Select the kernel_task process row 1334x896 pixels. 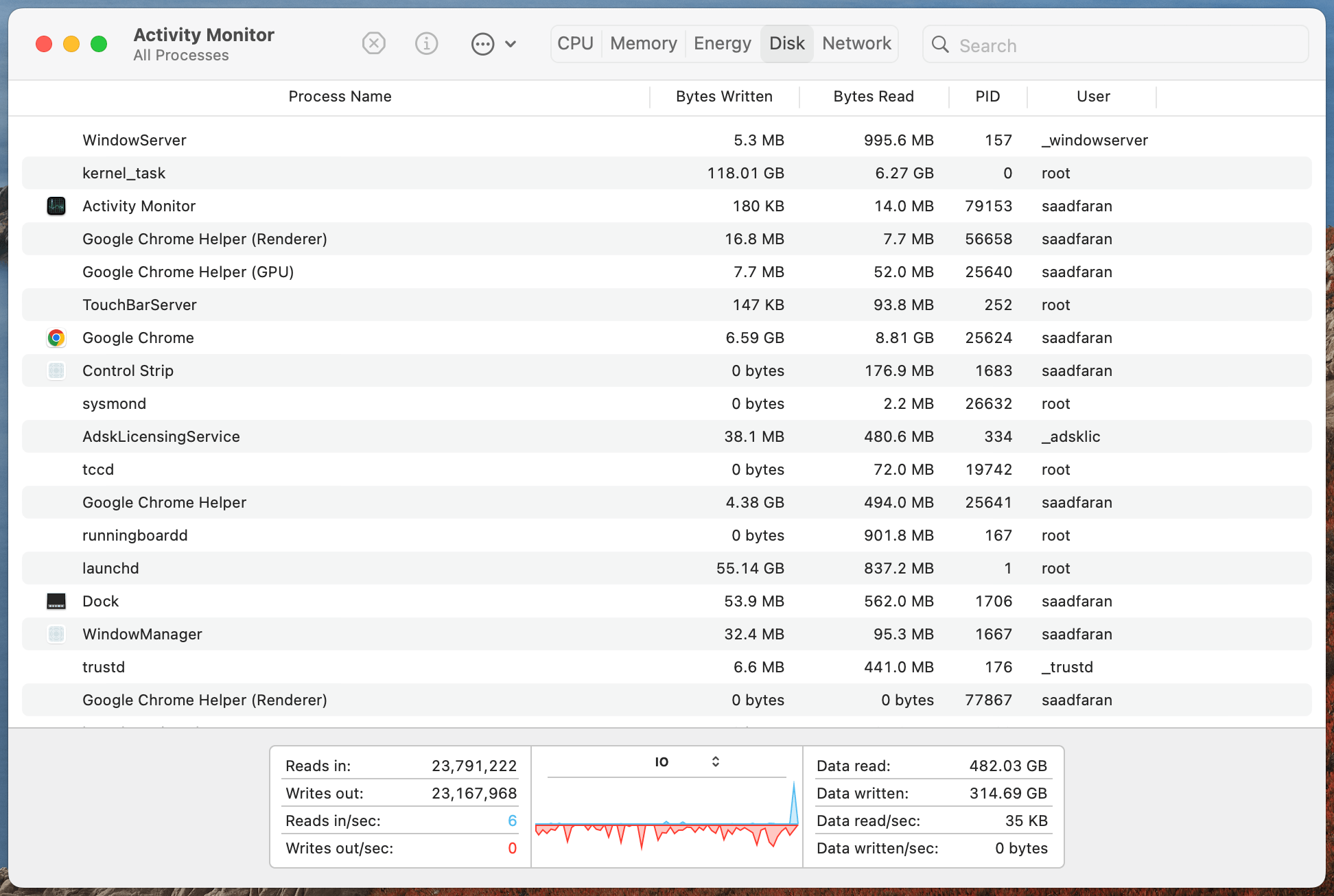pos(667,173)
